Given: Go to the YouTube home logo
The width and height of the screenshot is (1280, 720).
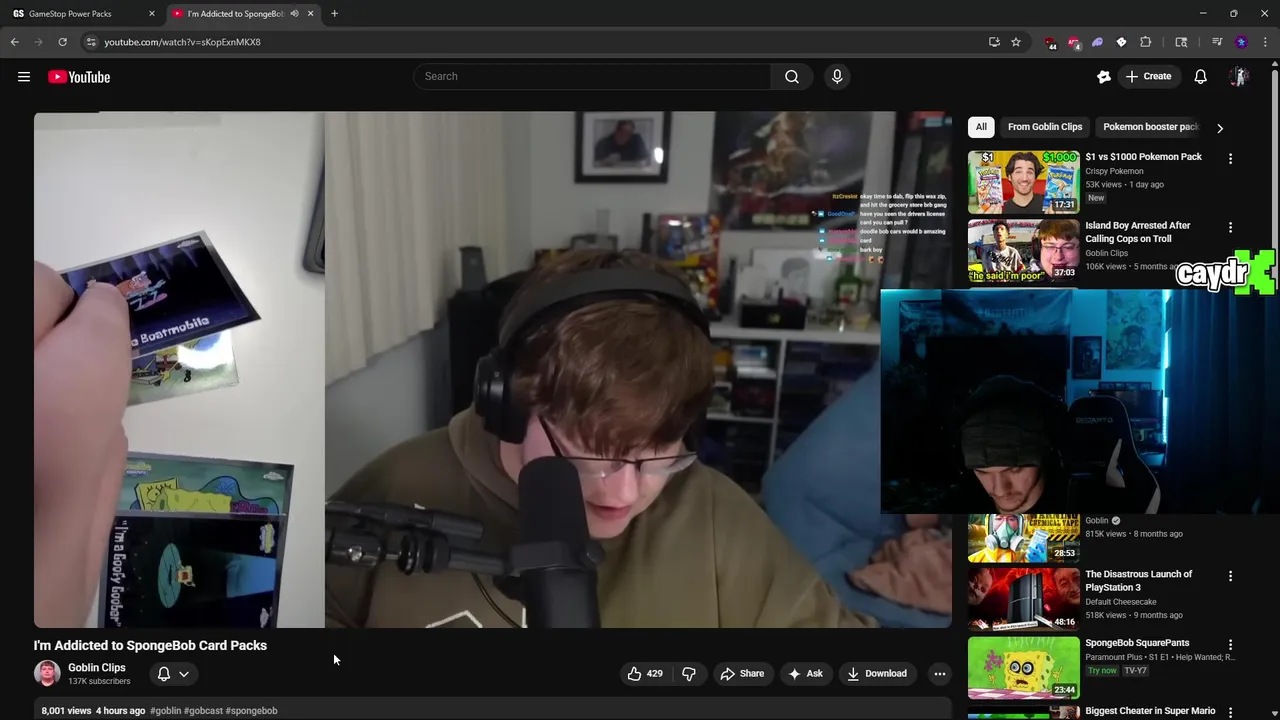Looking at the screenshot, I should (x=79, y=77).
